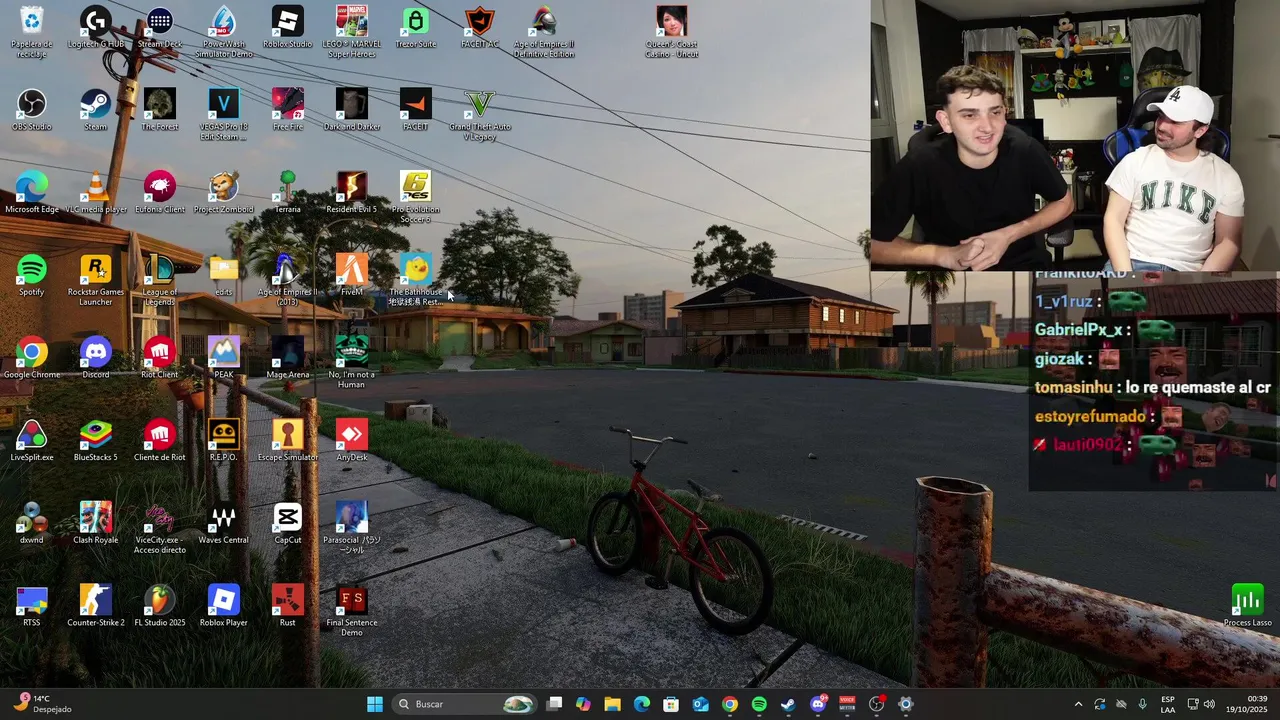Select LEGO MARVEL Super Heroes icon
The image size is (1280, 720).
click(x=352, y=32)
